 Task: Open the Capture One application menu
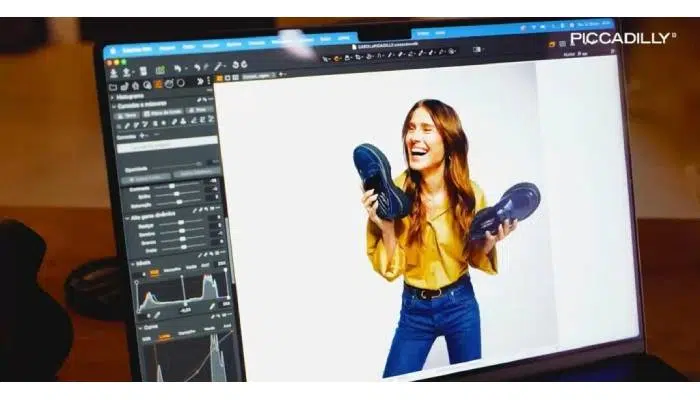[137, 50]
